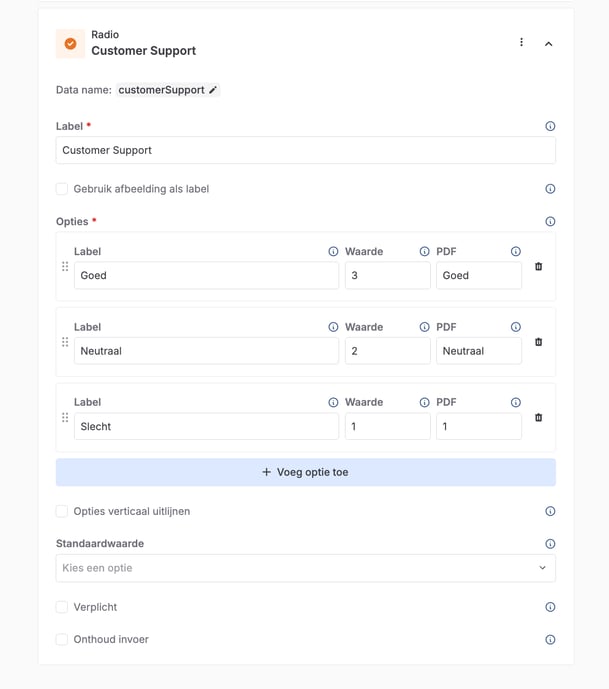Click drag handle of Slecht option
The width and height of the screenshot is (609, 689).
click(65, 418)
